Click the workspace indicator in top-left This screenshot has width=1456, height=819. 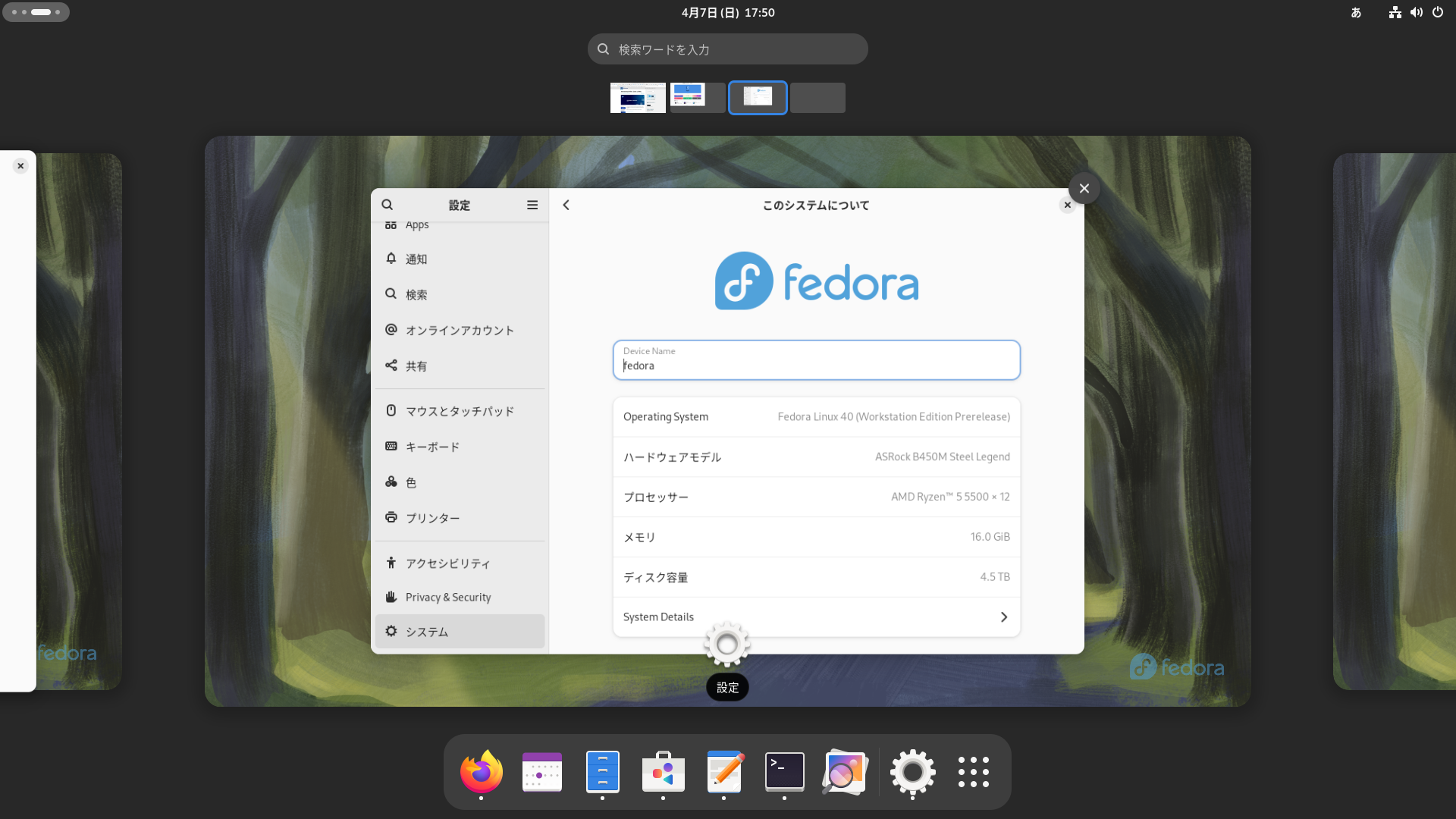point(36,12)
